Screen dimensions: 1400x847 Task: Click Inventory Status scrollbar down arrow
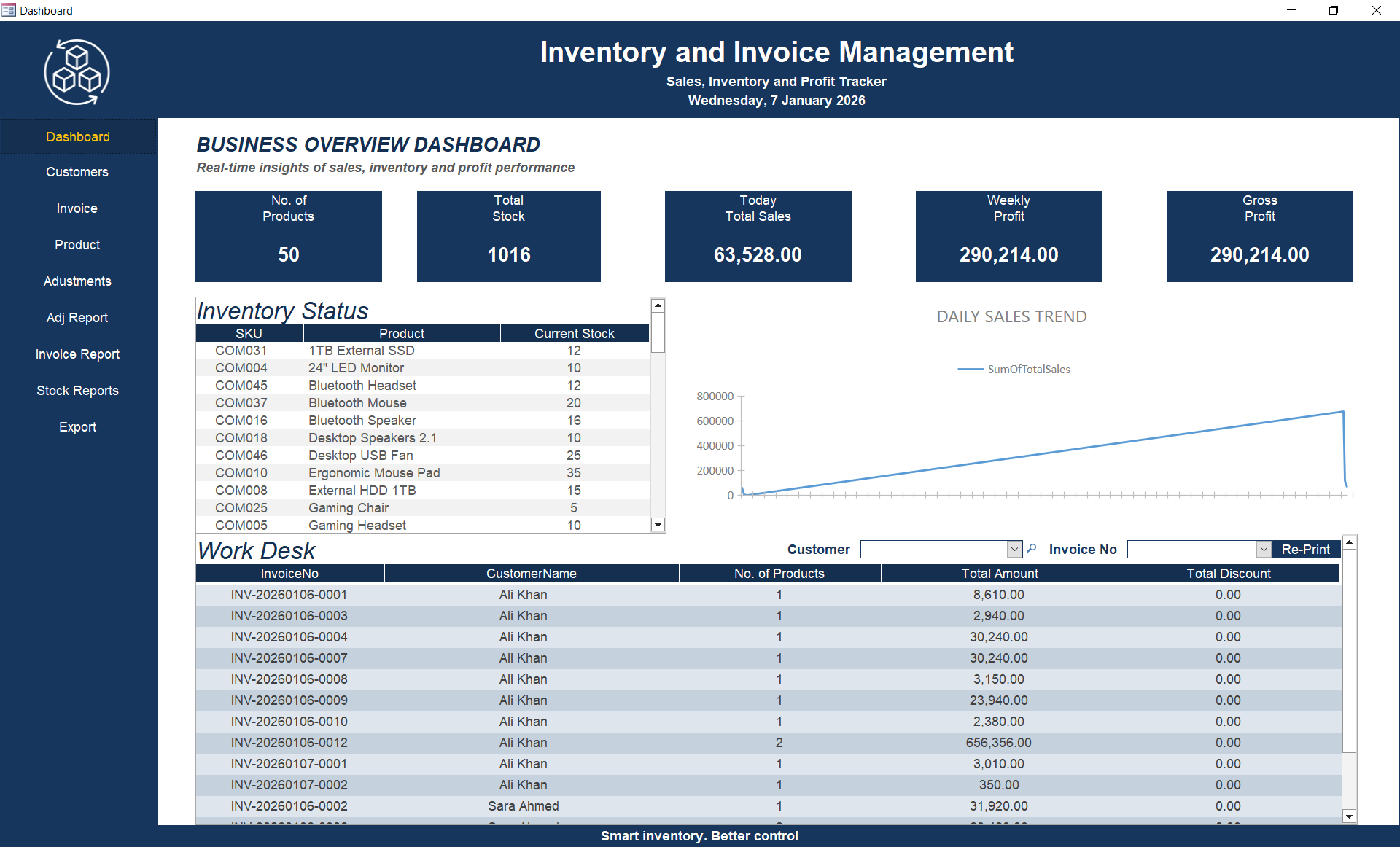pos(658,525)
